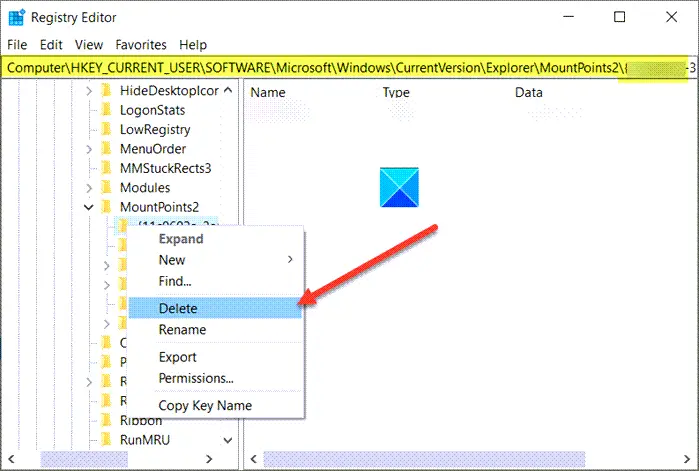Click the LowRegistry folder icon
The height and width of the screenshot is (471, 699).
[x=107, y=130]
